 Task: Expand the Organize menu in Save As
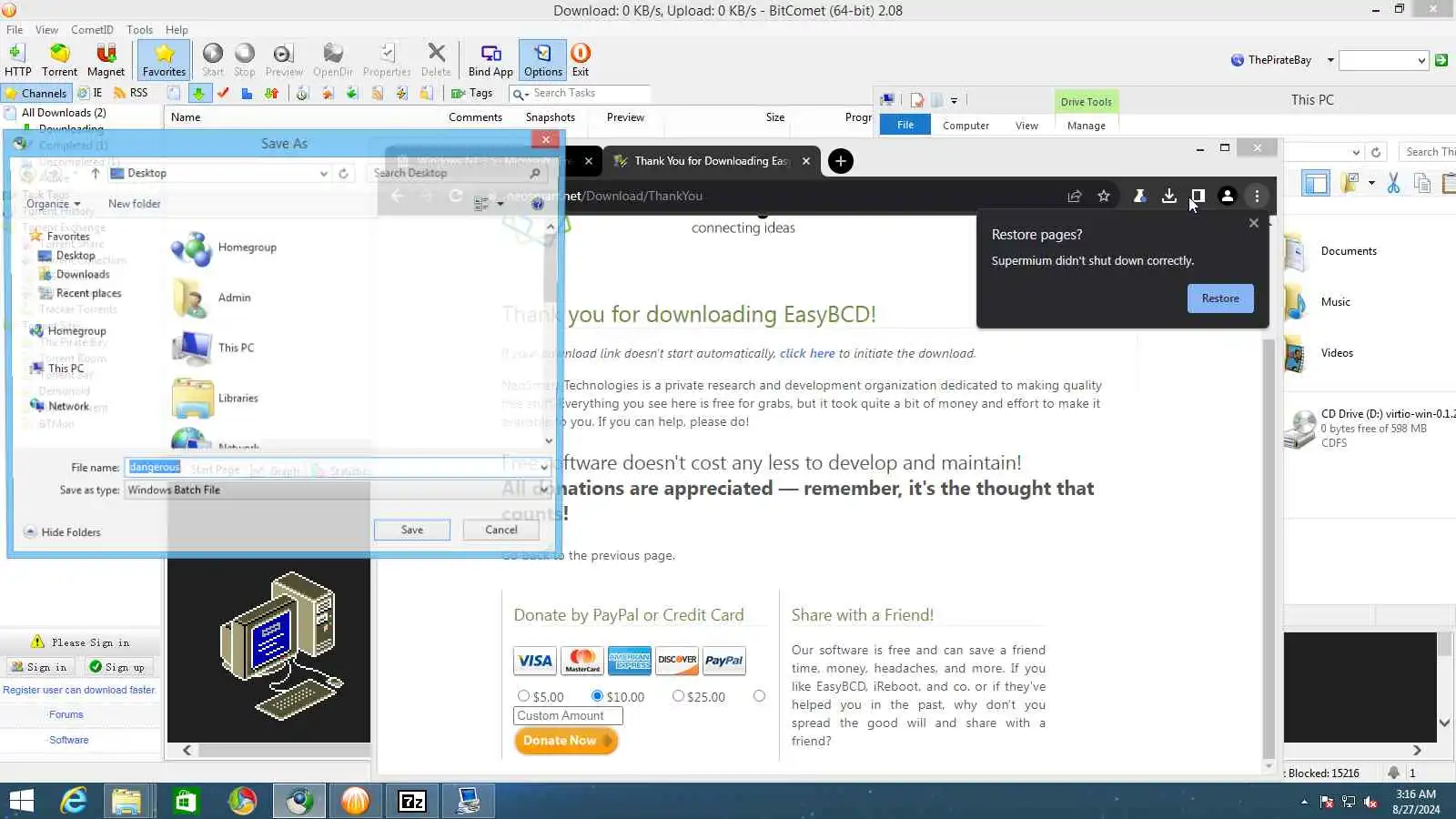tap(54, 204)
